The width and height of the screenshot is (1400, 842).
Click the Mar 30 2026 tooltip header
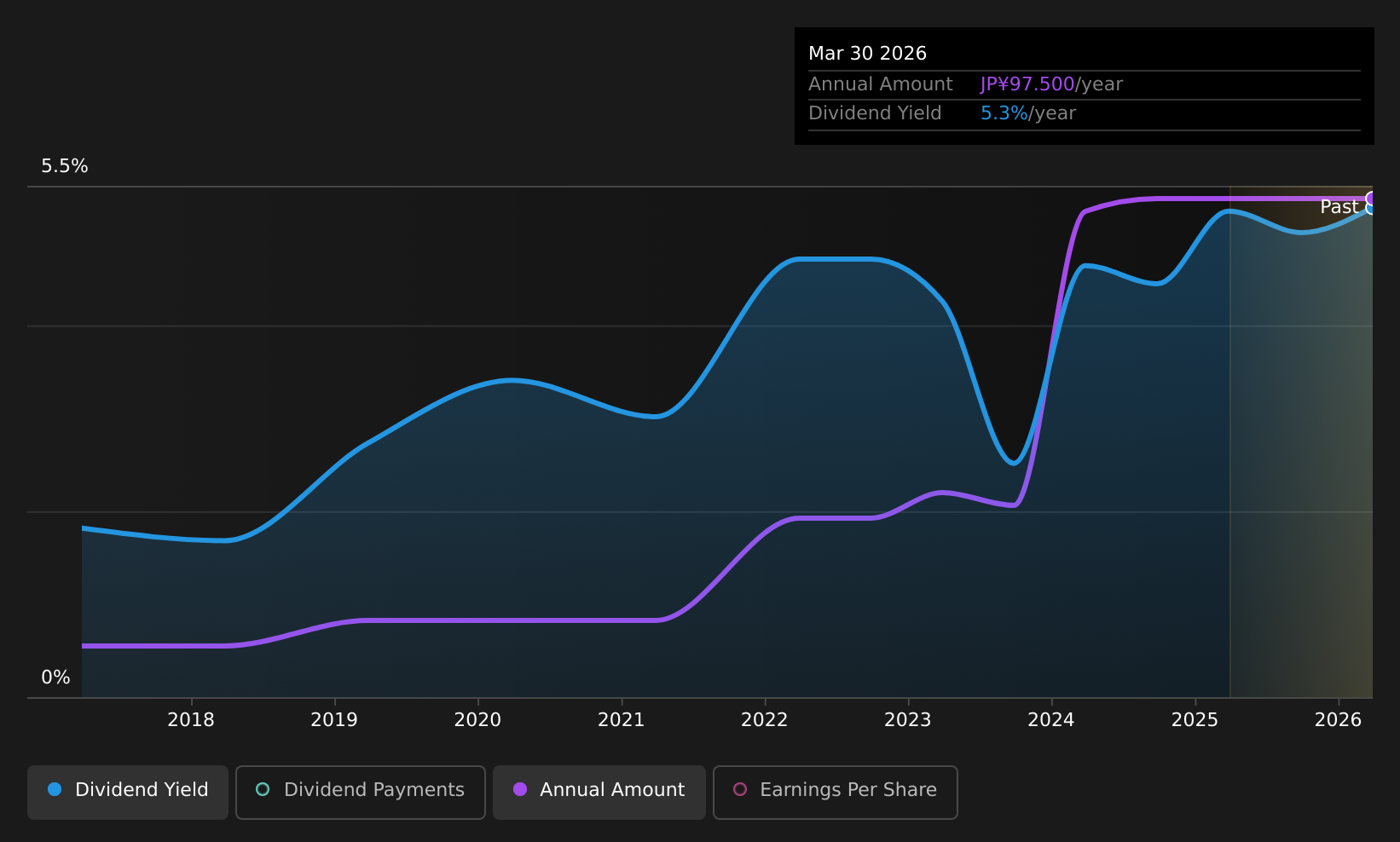click(x=867, y=53)
